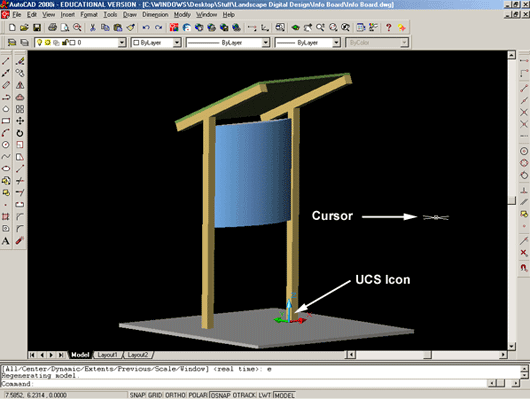Viewport: 530px width, 399px height.
Task: Expand the layer dropdown showing 0
Action: coord(122,43)
